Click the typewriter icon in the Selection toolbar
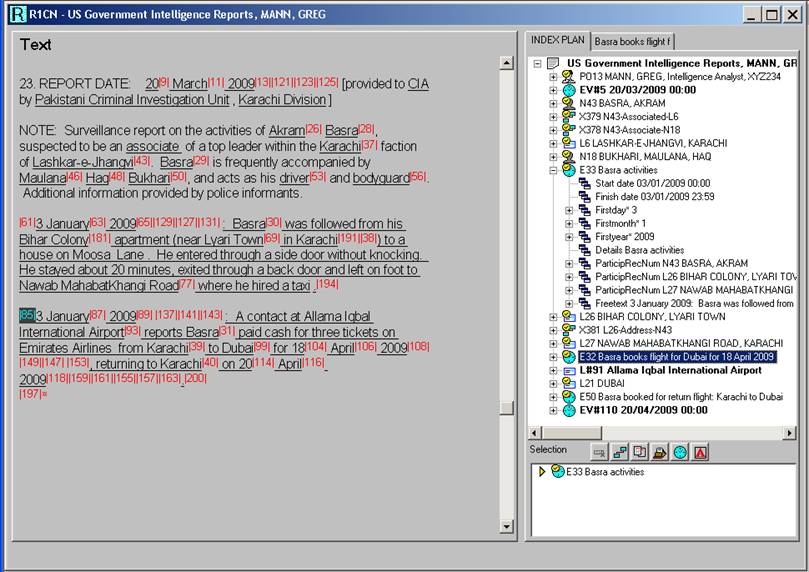The image size is (809, 572). [x=660, y=452]
